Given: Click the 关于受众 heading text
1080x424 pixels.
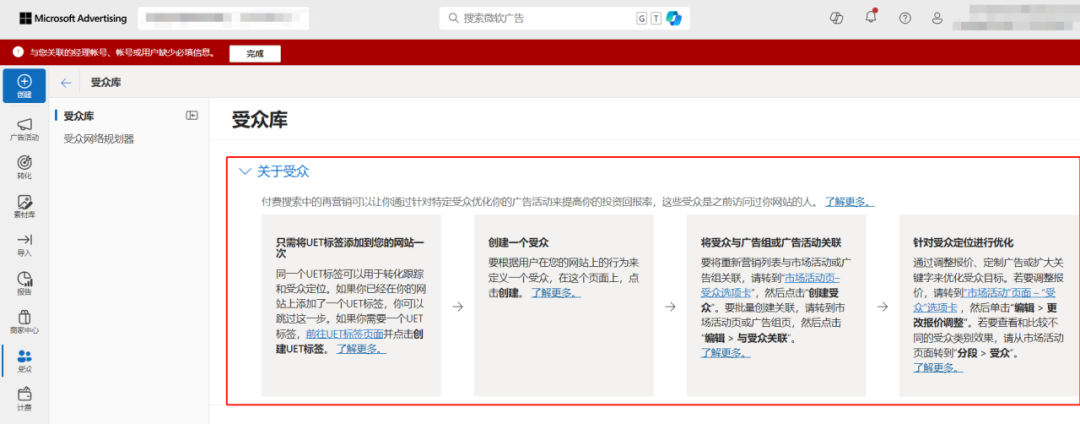Looking at the screenshot, I should (x=283, y=172).
